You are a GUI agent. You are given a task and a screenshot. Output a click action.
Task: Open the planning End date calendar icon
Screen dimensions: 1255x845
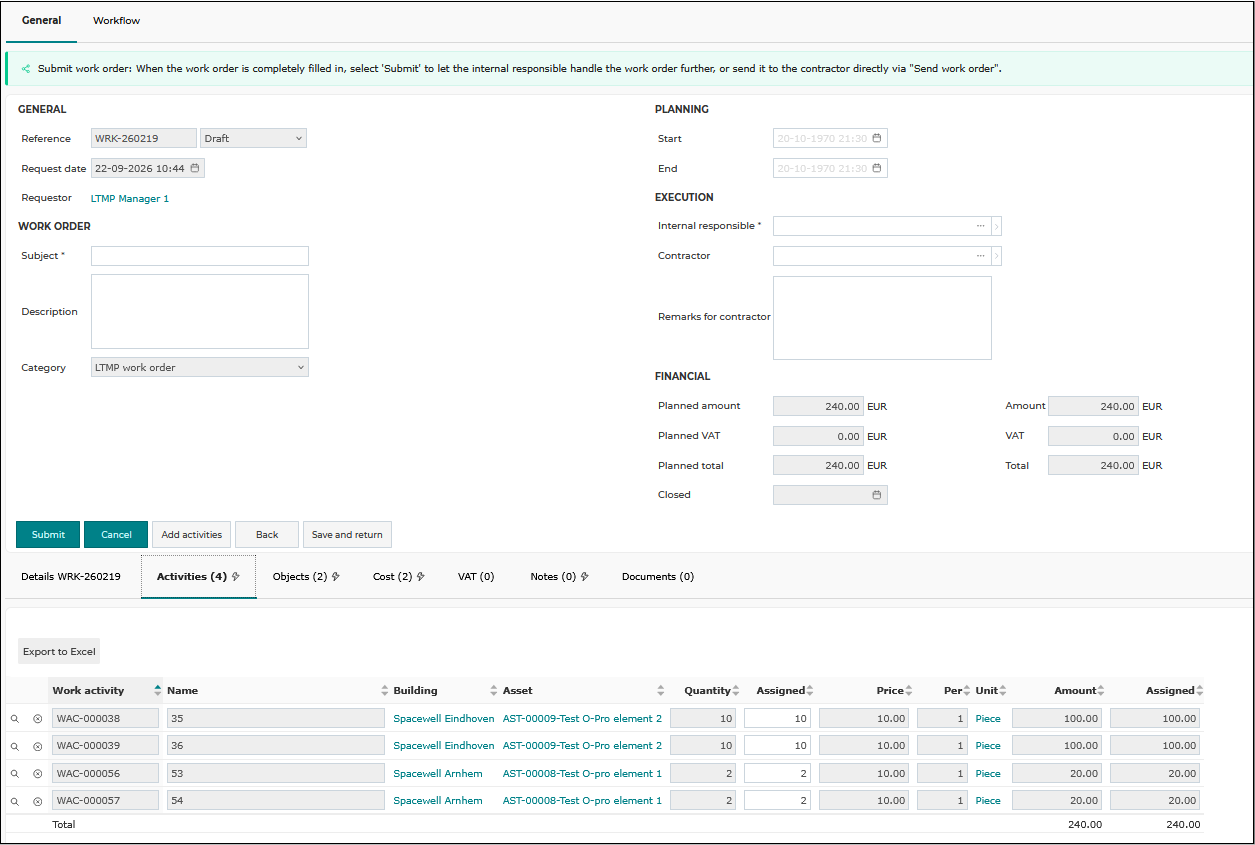(x=877, y=168)
